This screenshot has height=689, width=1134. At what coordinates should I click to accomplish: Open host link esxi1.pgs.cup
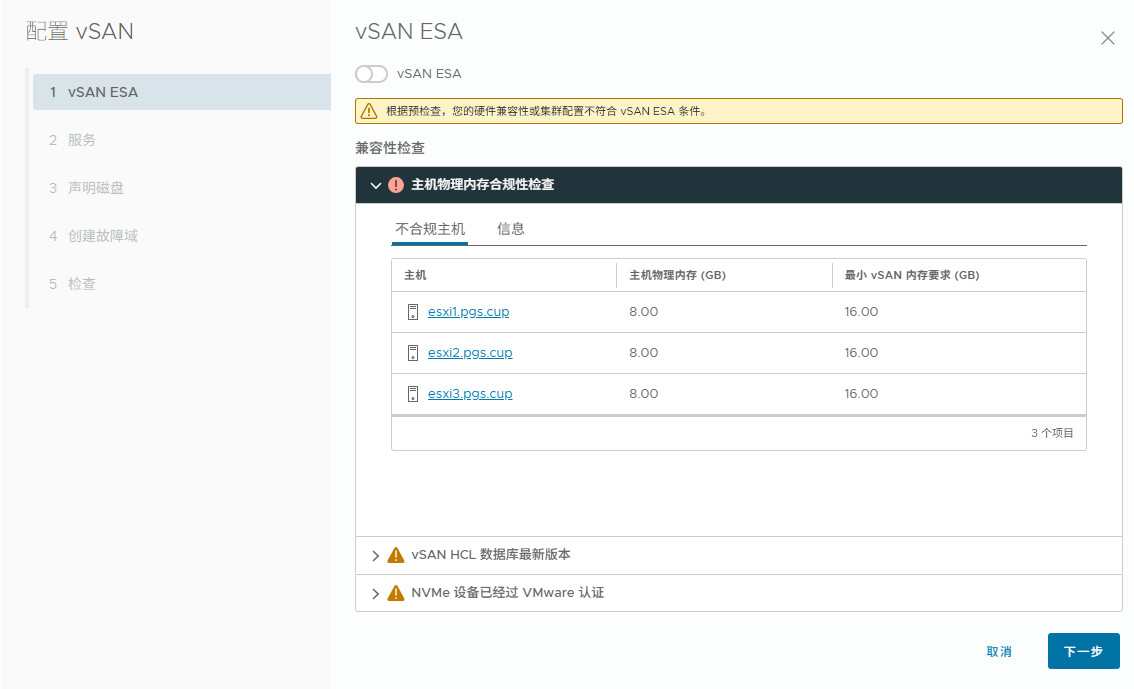(x=469, y=312)
